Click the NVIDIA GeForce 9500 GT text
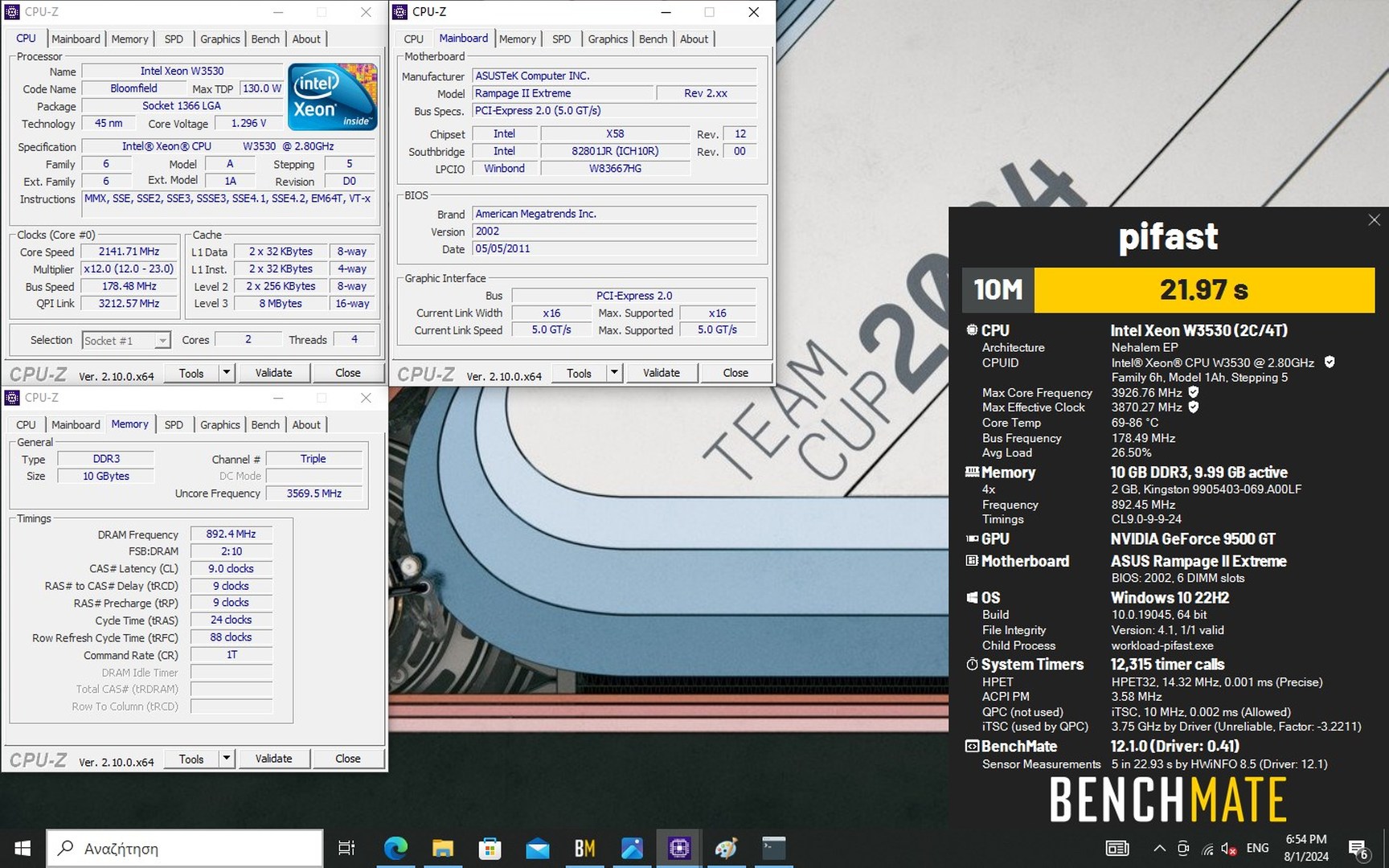 click(x=1193, y=539)
